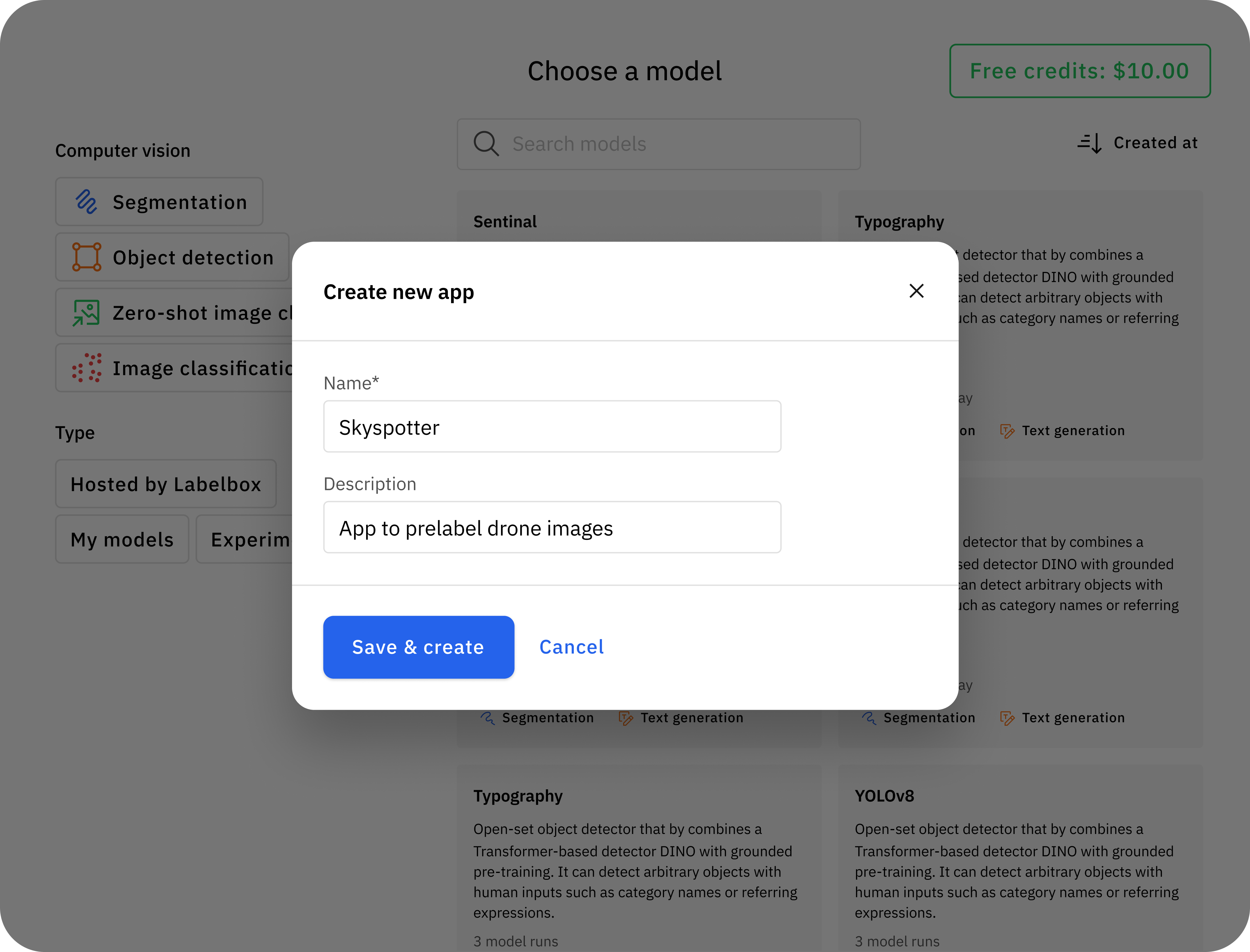Focus the Search models field
Screen dimensions: 1250x952
coord(659,144)
